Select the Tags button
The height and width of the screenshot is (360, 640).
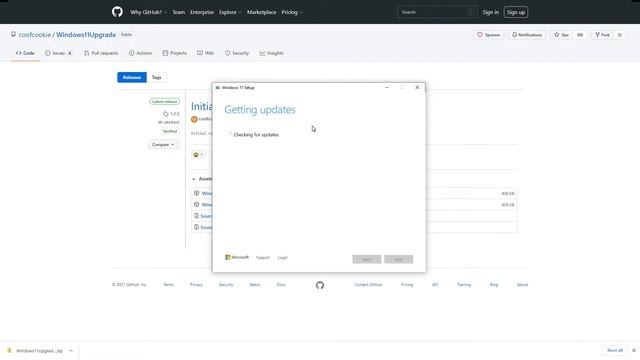[x=157, y=77]
